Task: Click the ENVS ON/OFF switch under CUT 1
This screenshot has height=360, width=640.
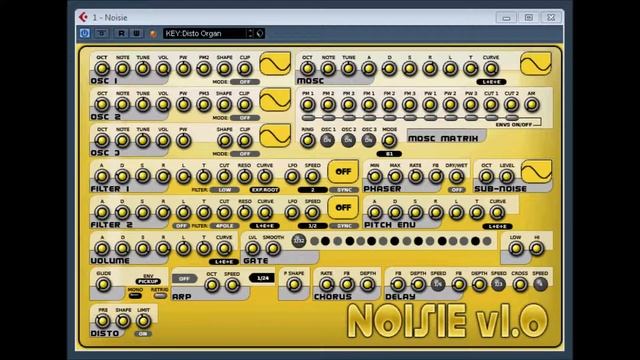Action: coord(491,118)
